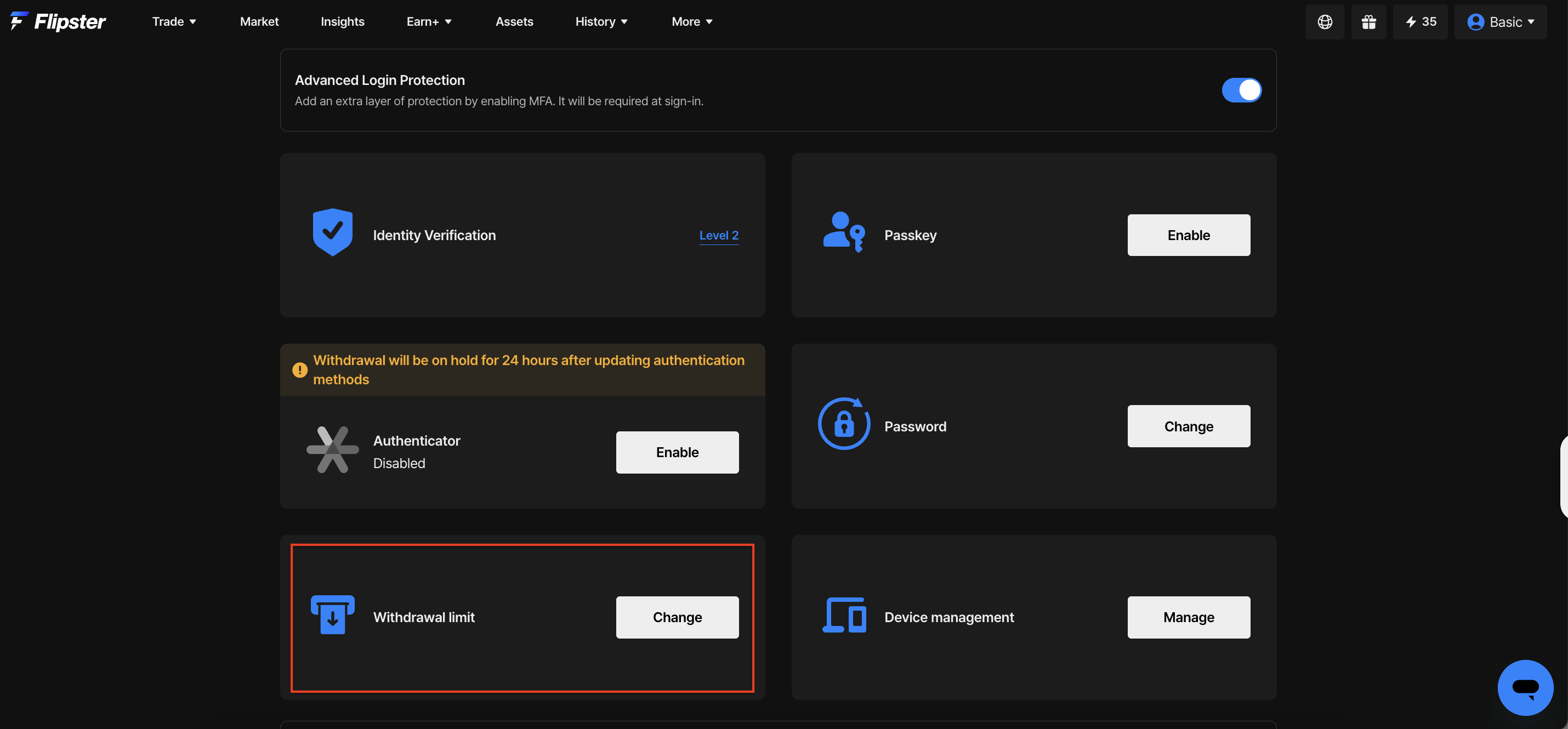
Task: Click the 'Identity Verification' label
Action: click(434, 235)
